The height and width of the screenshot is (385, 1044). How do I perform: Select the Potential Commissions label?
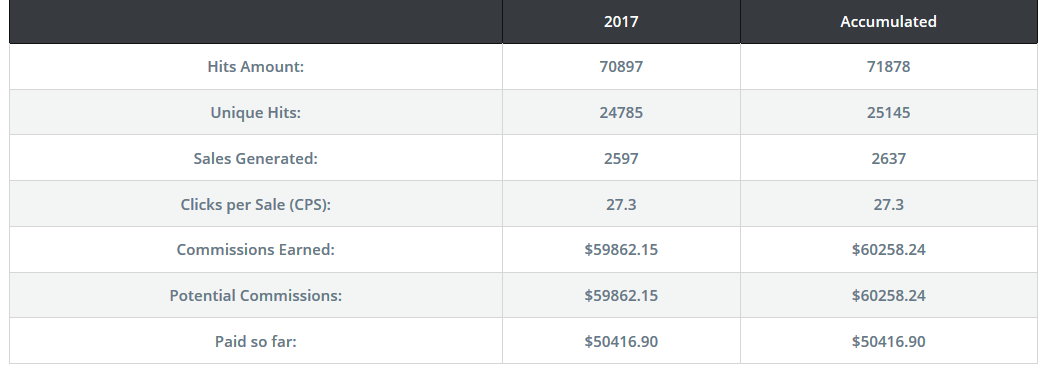tap(256, 296)
